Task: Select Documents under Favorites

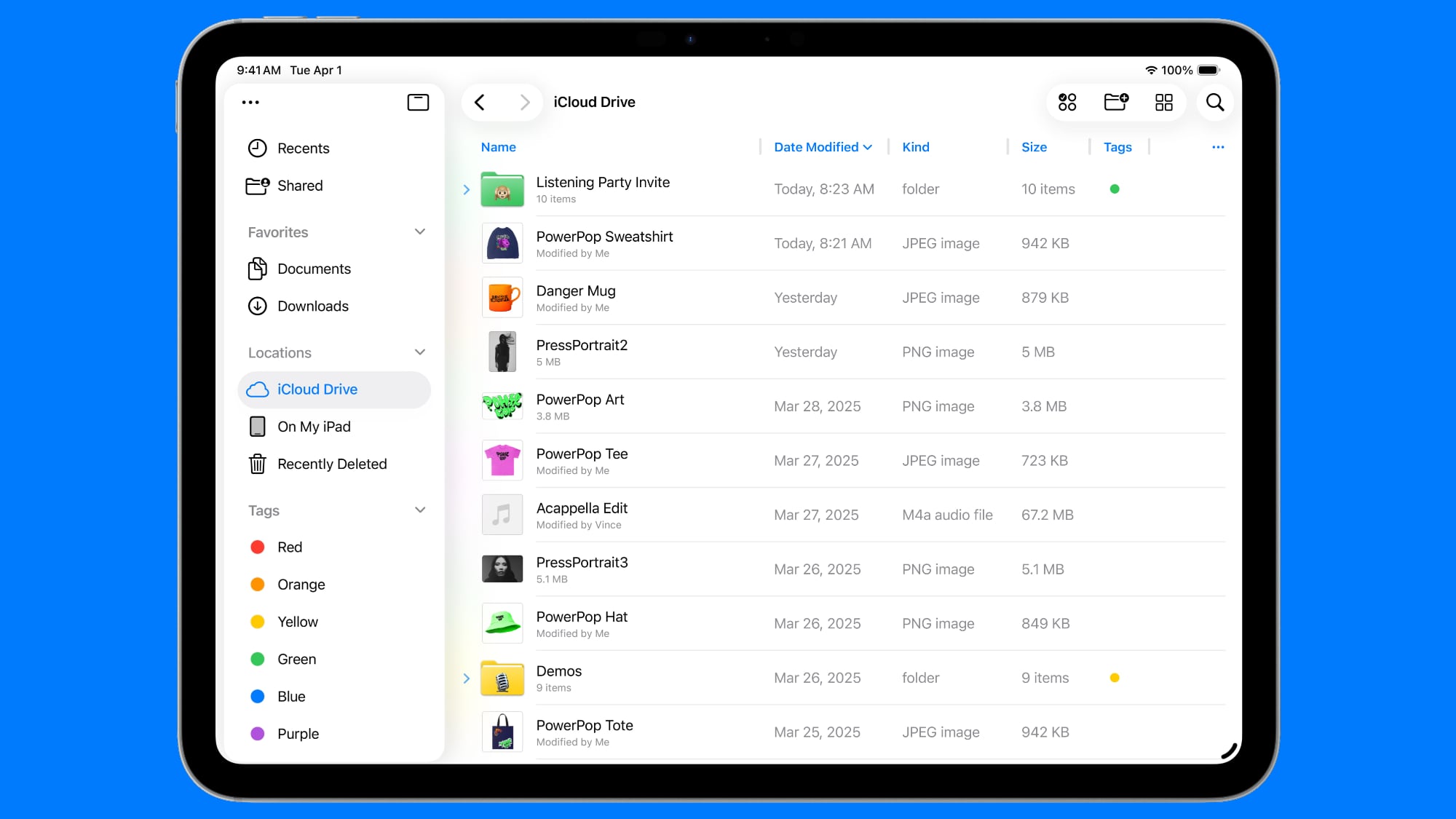Action: (x=335, y=269)
